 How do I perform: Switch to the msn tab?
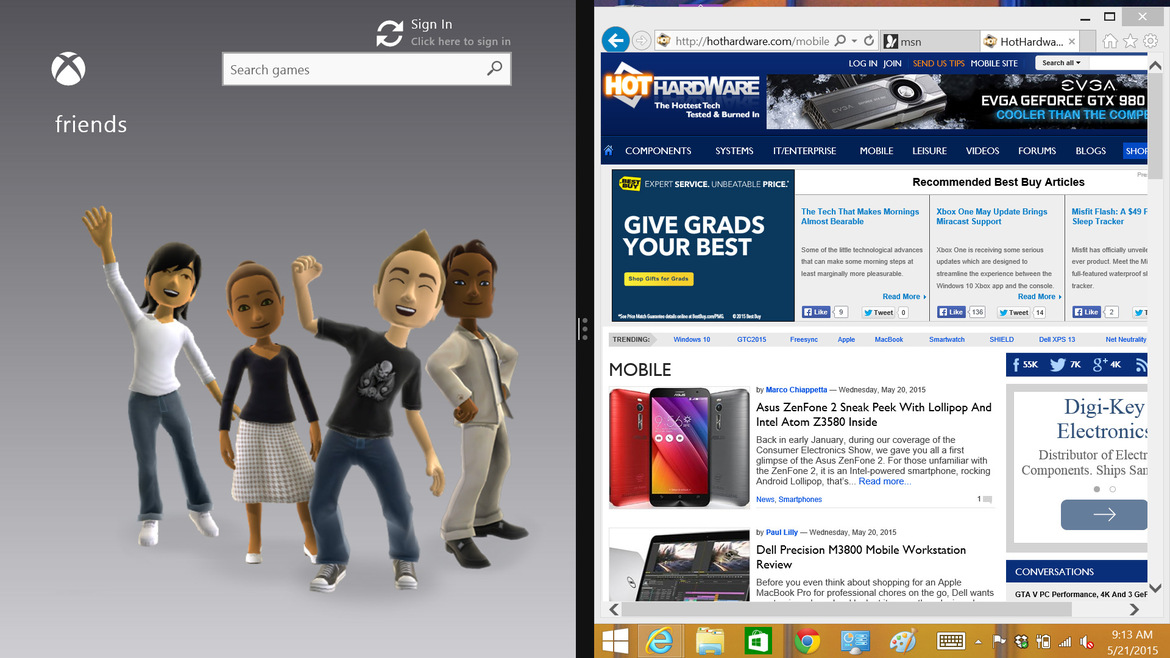click(x=930, y=41)
